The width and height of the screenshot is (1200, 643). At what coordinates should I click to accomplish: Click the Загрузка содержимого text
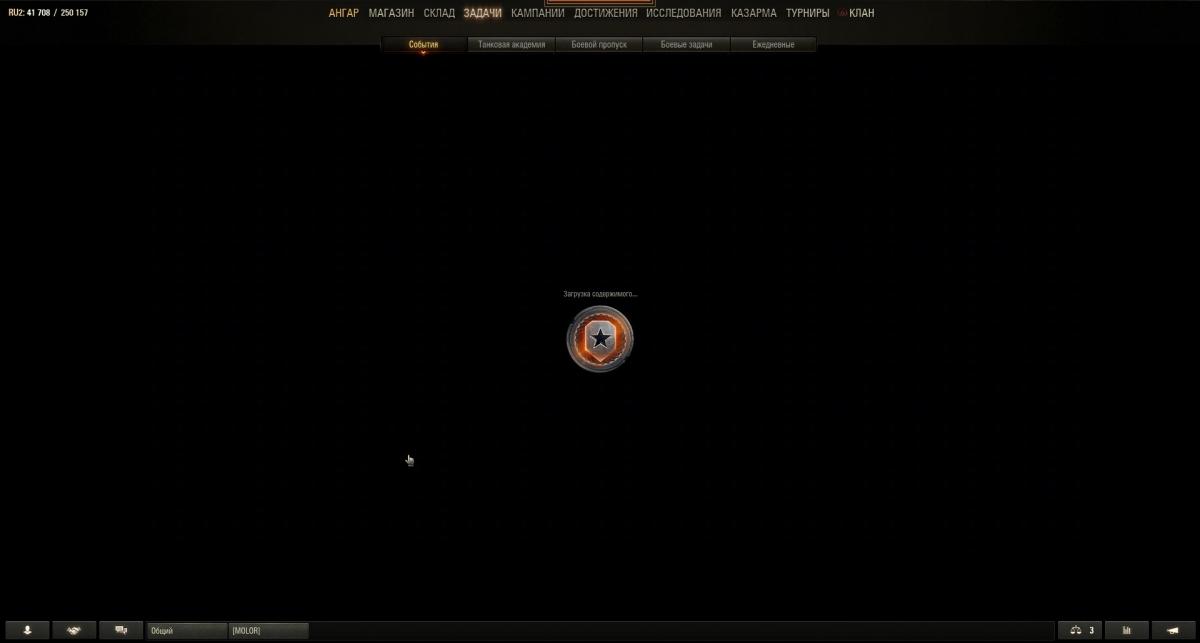point(600,294)
